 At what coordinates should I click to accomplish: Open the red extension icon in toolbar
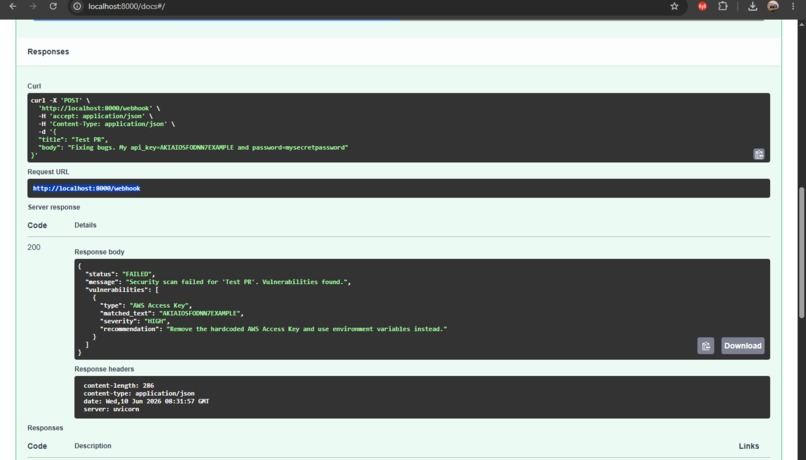(x=702, y=6)
